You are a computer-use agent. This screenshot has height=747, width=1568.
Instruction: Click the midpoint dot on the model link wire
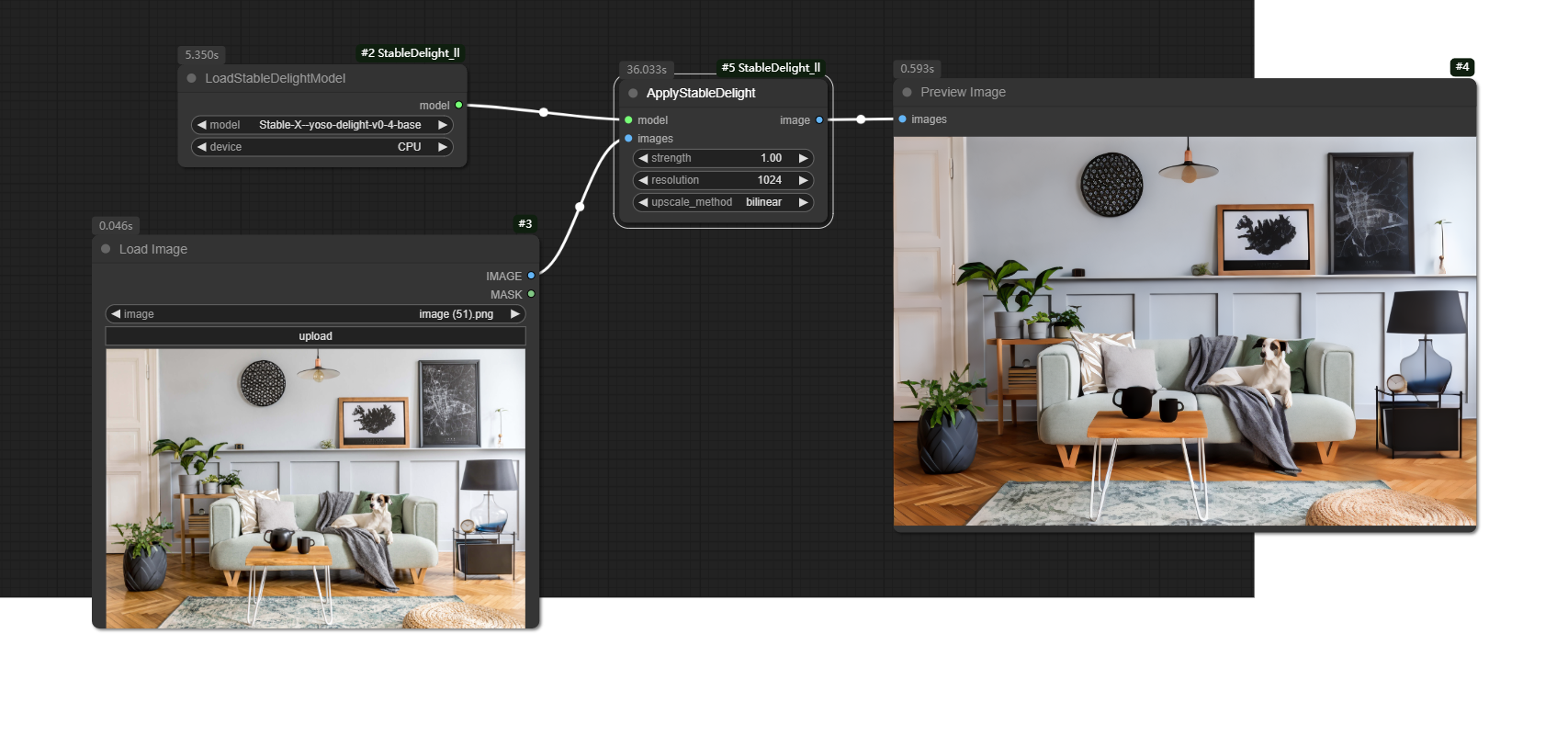tap(544, 112)
